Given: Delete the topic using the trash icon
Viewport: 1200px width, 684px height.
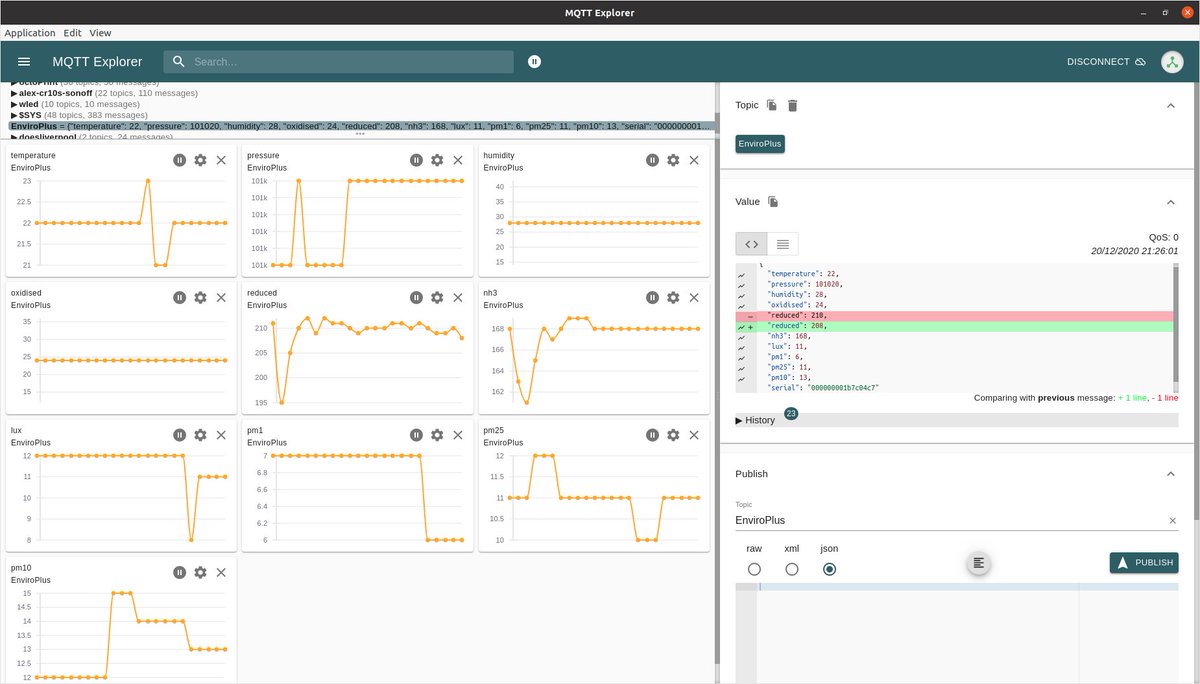Looking at the screenshot, I should (793, 105).
